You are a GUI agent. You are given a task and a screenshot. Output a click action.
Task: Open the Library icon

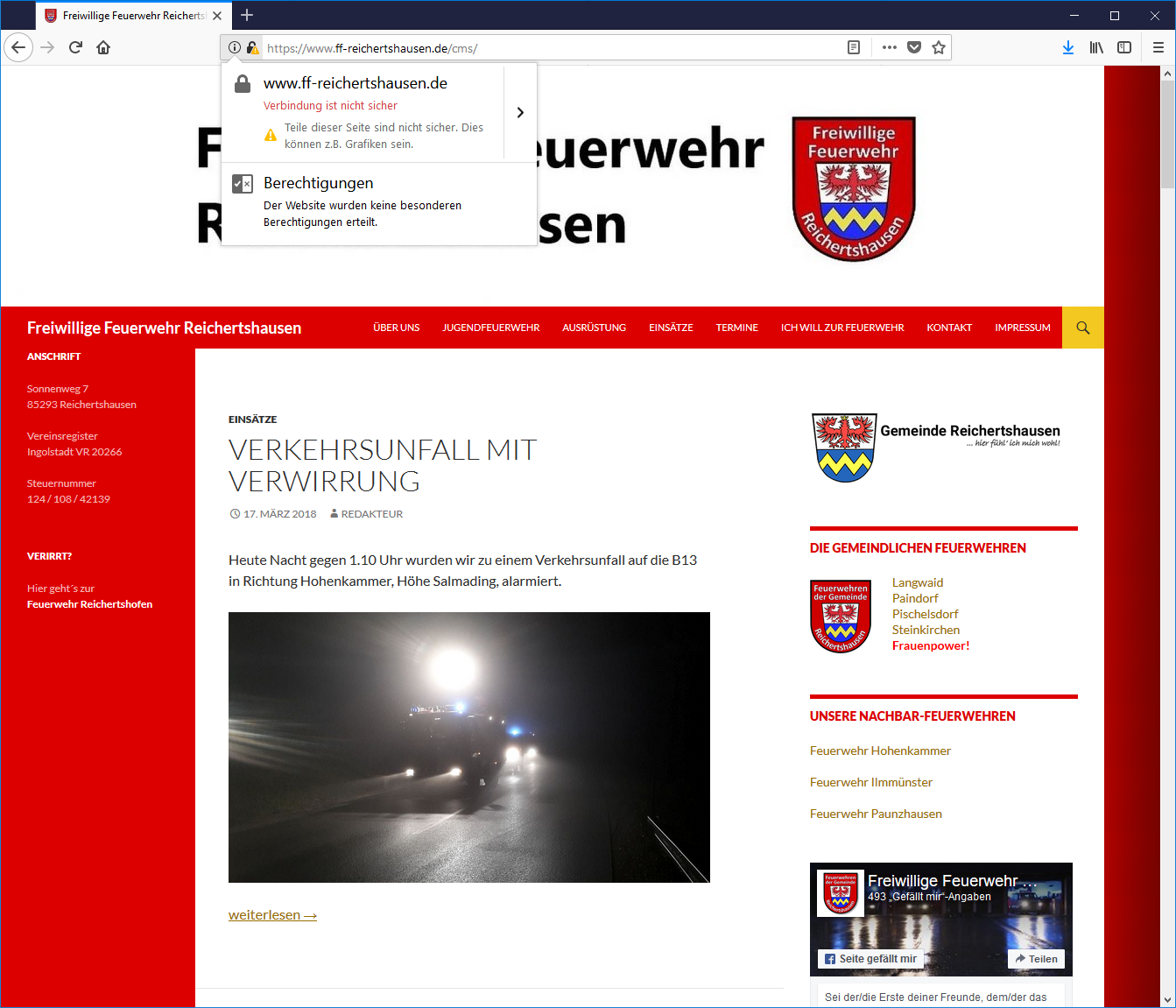[x=1096, y=47]
